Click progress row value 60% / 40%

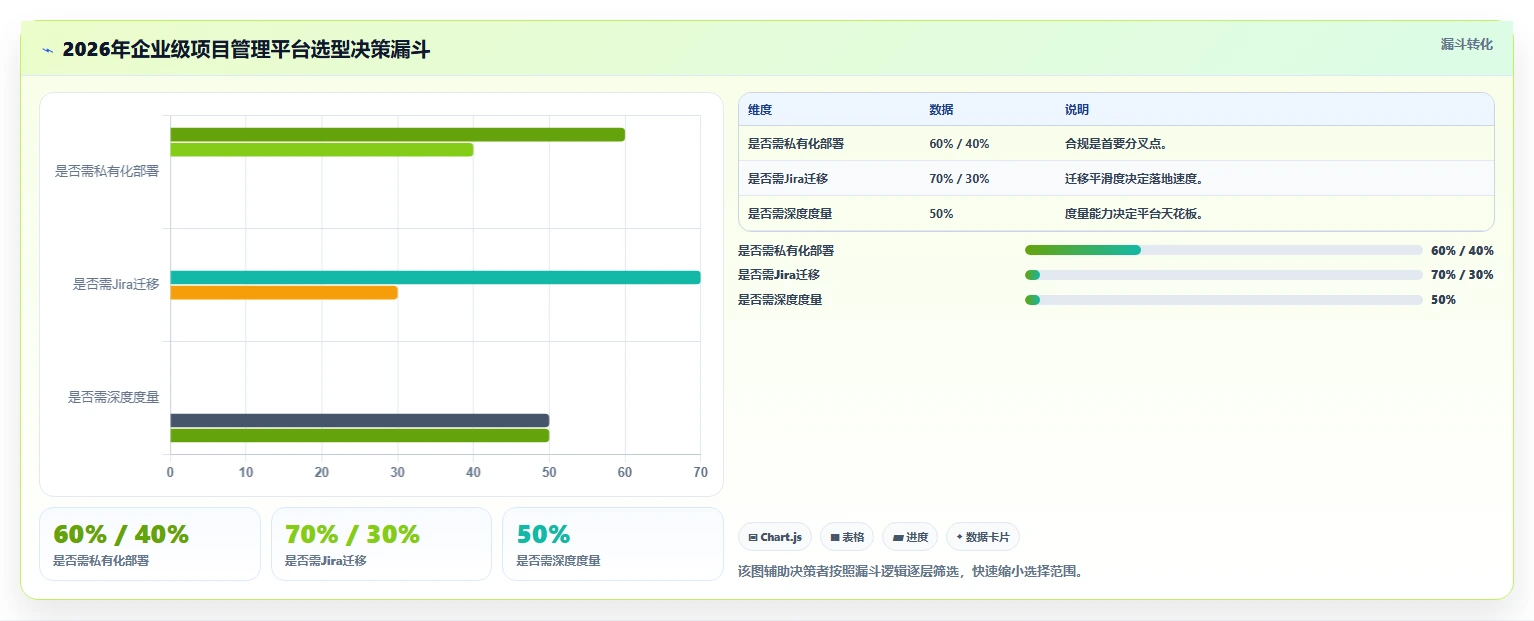pyautogui.click(x=1462, y=250)
